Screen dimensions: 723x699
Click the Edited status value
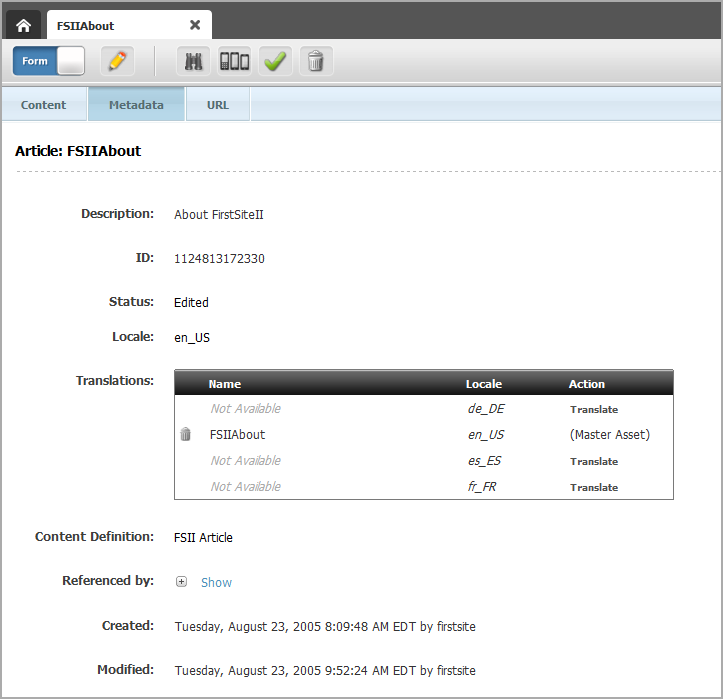[x=191, y=302]
